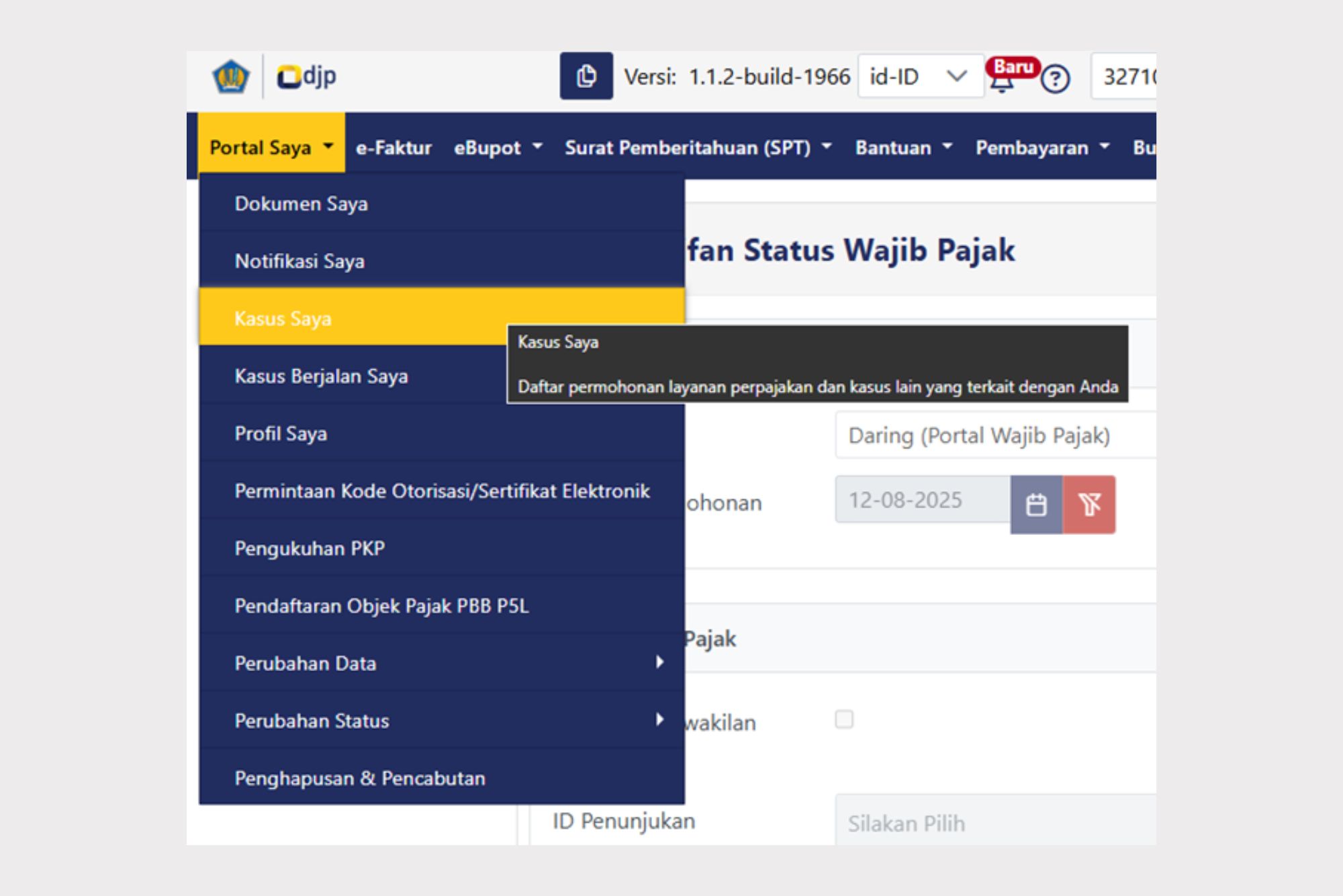Click the 12-08-2025 date field

922,501
